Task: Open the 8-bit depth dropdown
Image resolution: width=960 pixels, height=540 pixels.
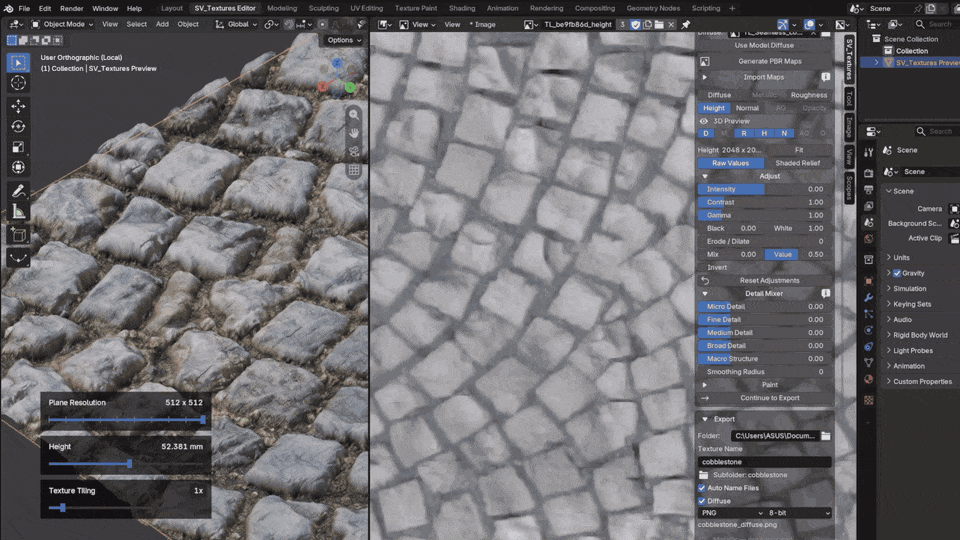Action: (799, 513)
